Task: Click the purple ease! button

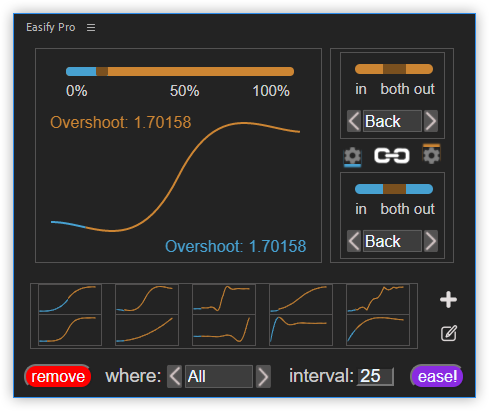Action: tap(437, 376)
